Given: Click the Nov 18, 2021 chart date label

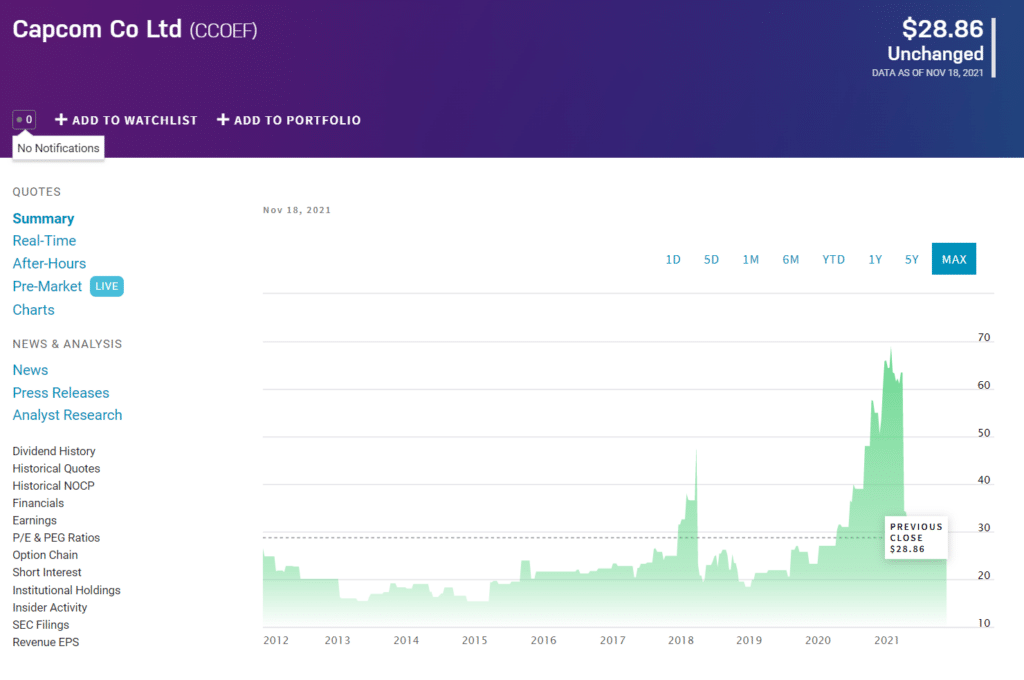Looking at the screenshot, I should click(x=296, y=210).
